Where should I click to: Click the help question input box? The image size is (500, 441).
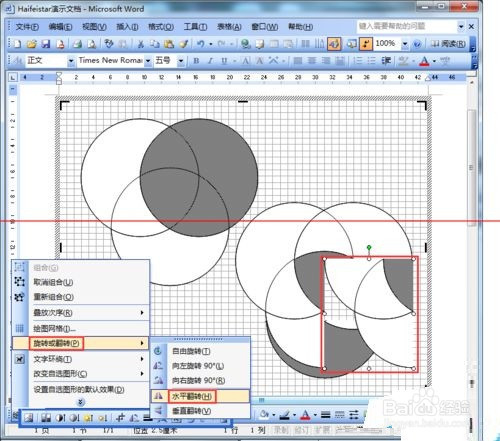(407, 26)
